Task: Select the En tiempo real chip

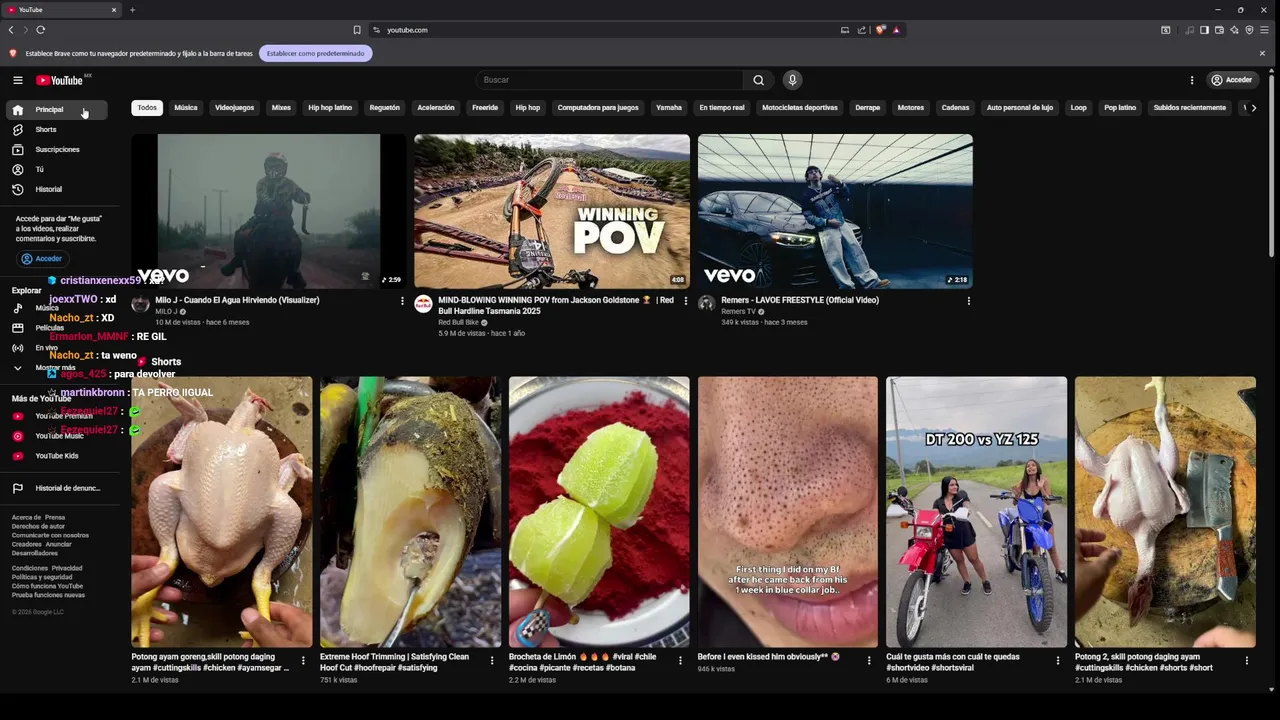Action: [722, 108]
